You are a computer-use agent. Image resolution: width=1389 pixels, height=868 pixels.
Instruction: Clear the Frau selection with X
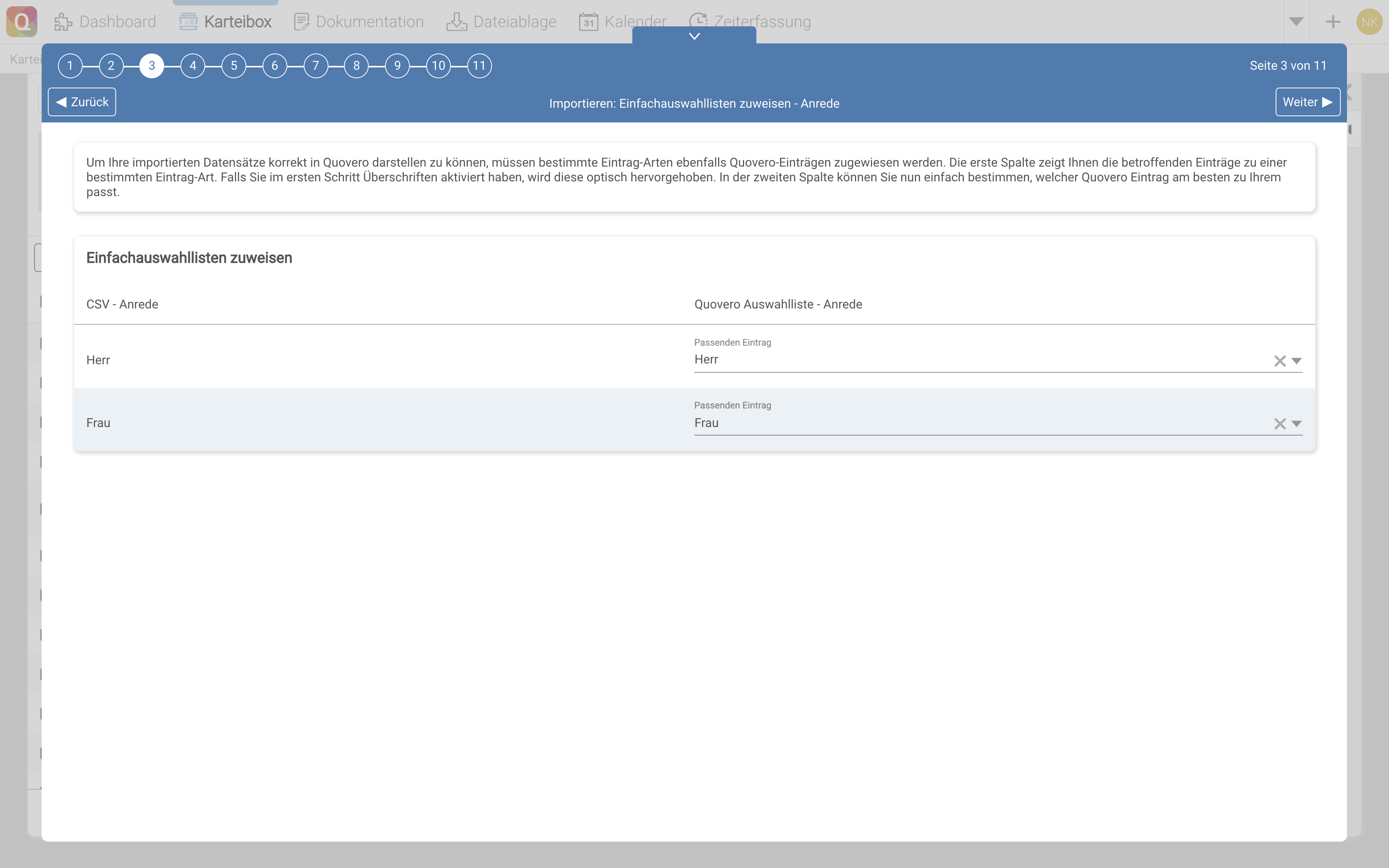(x=1279, y=424)
